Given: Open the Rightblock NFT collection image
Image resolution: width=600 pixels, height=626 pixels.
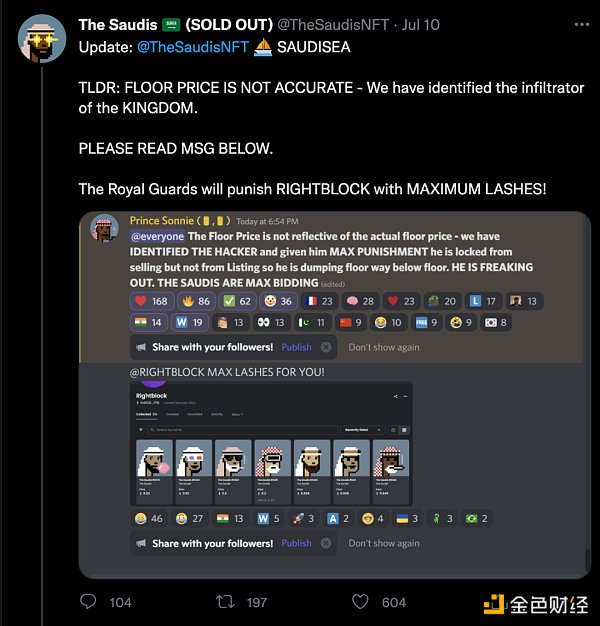Looking at the screenshot, I should tap(271, 444).
